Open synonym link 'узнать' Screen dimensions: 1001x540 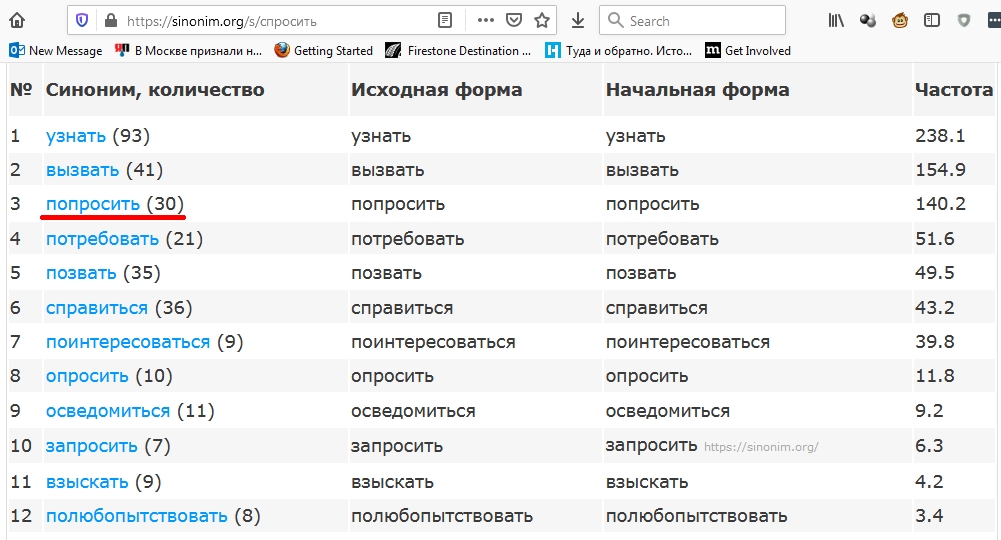pyautogui.click(x=75, y=136)
